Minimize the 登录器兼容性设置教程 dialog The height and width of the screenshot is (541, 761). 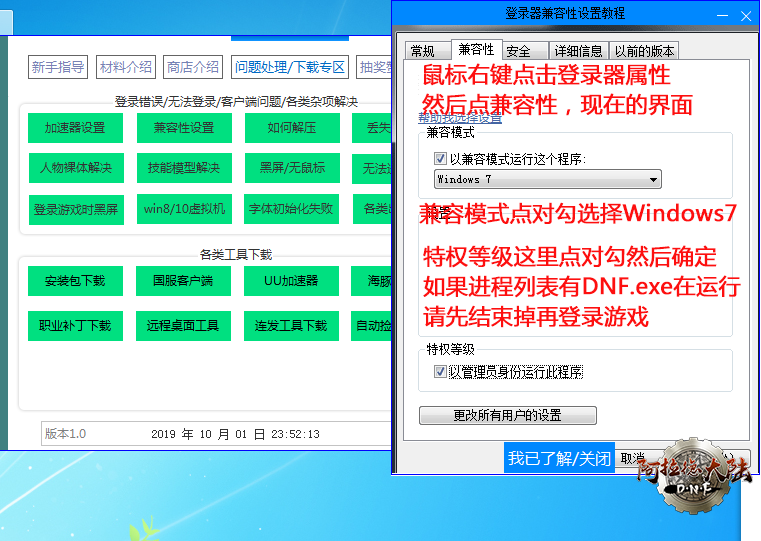(718, 14)
